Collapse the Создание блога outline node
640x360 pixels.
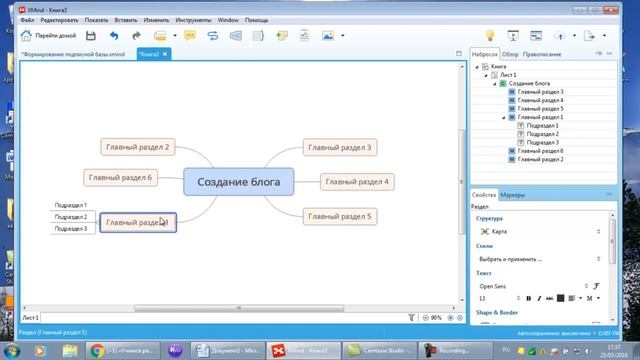point(495,84)
